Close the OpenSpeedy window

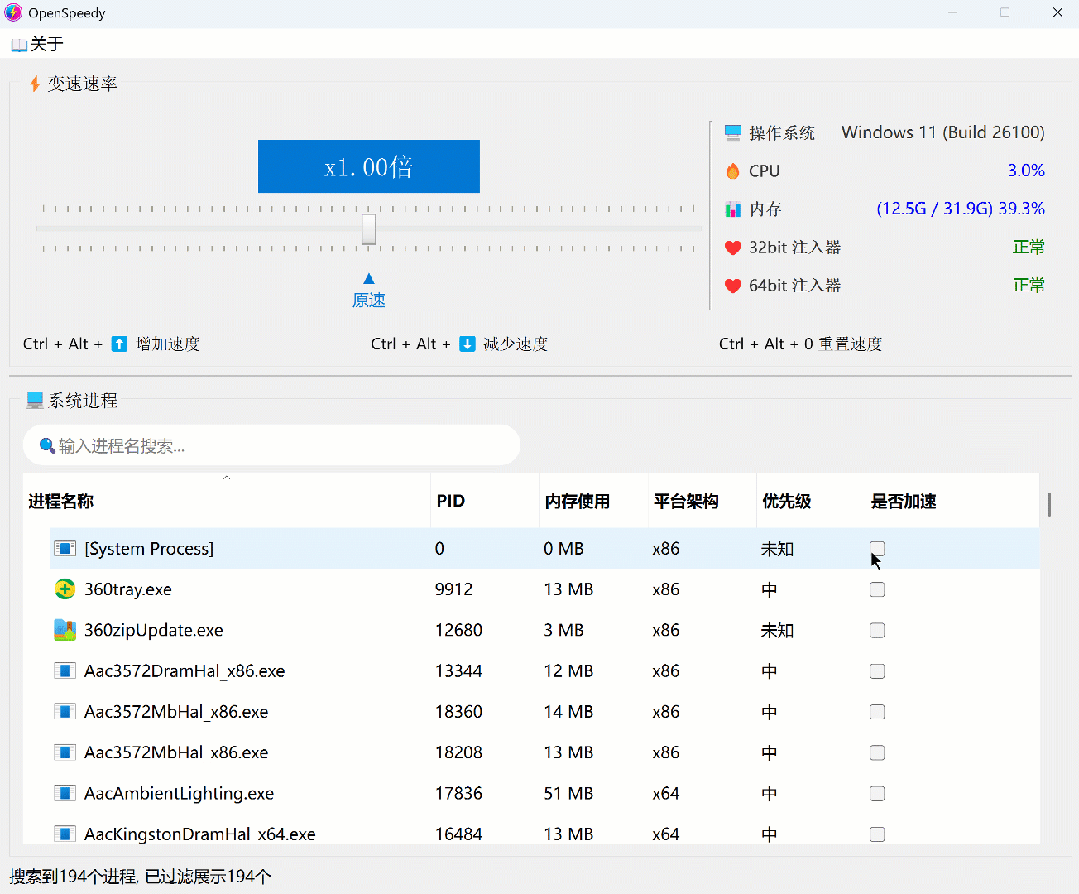(x=1058, y=12)
